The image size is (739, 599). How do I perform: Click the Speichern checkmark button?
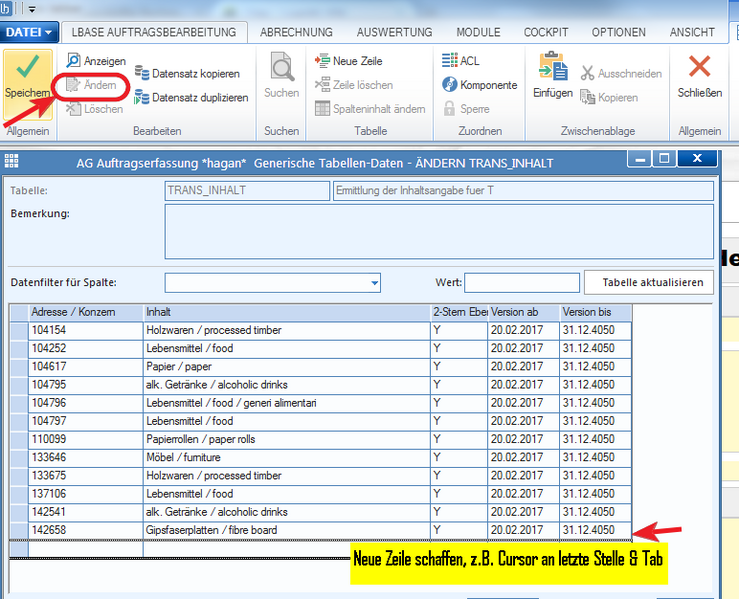tap(27, 83)
